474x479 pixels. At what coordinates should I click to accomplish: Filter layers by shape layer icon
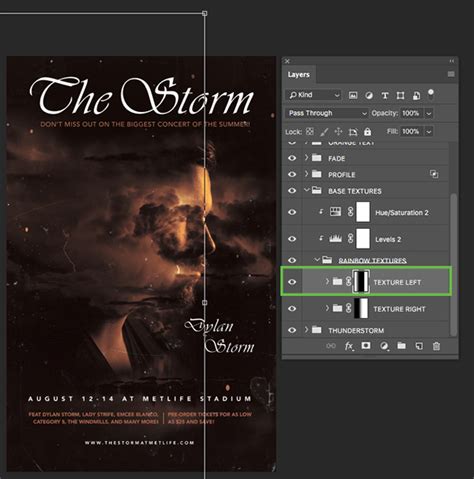tap(400, 96)
